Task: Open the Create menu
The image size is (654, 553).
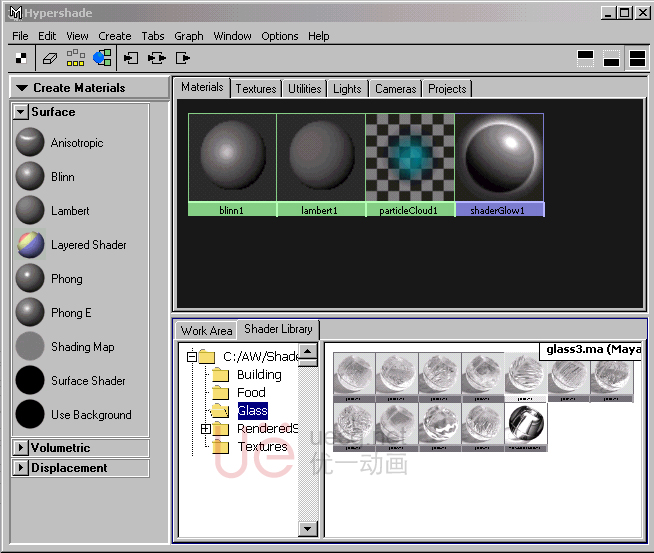Action: tap(115, 36)
